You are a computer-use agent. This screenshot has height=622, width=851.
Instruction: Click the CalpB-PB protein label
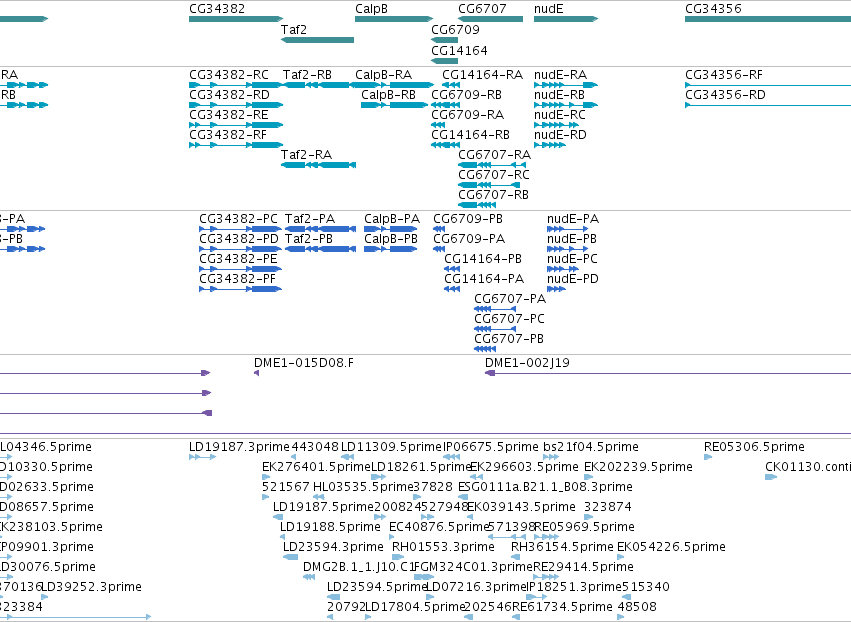point(391,239)
